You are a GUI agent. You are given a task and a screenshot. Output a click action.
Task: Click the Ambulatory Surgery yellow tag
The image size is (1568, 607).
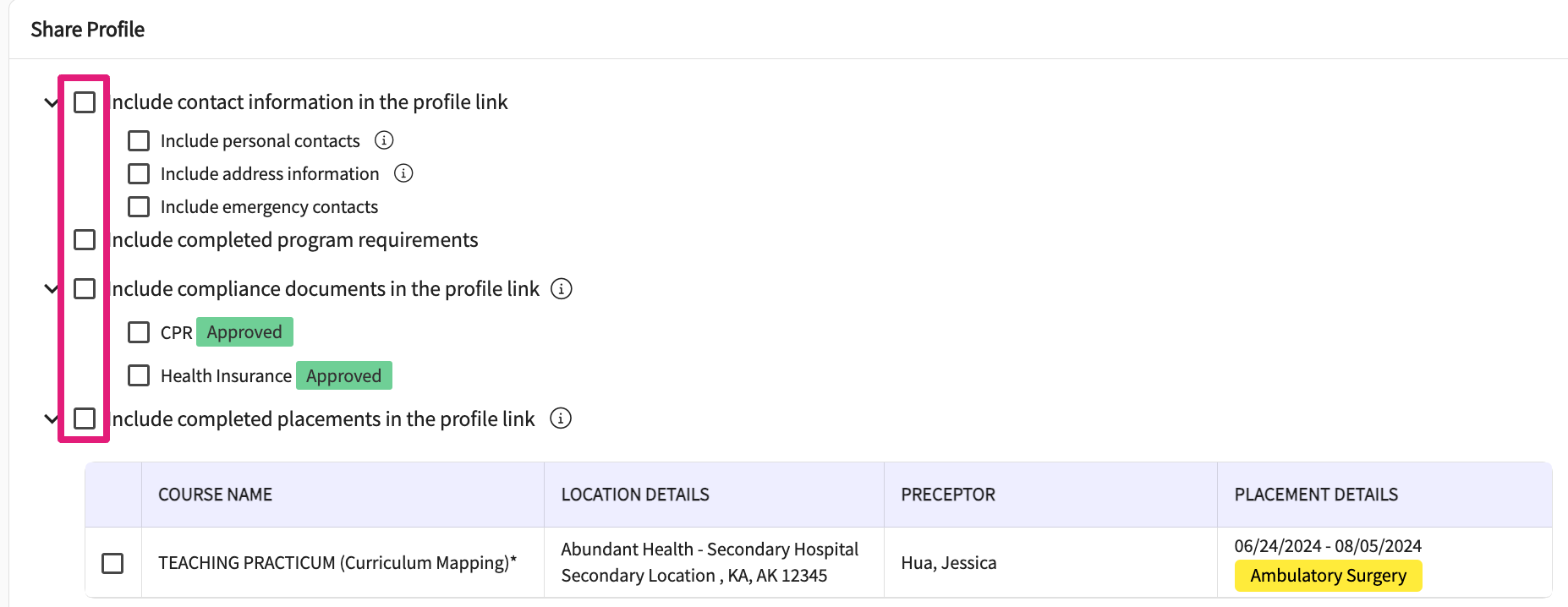point(1328,576)
